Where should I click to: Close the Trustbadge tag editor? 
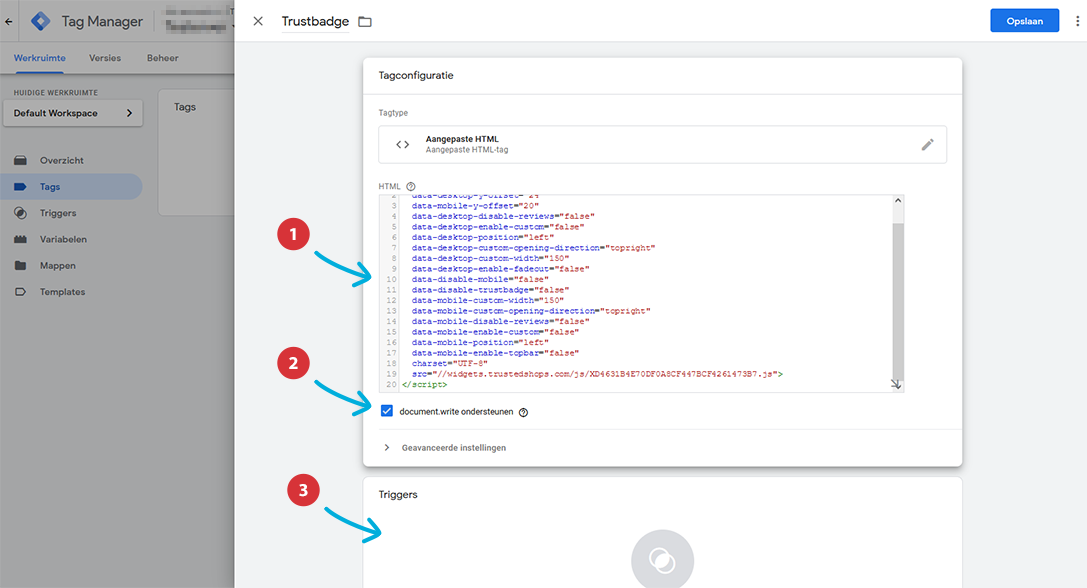(x=258, y=21)
